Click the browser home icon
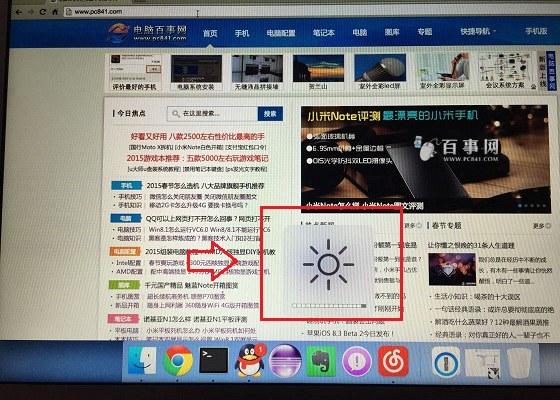 coord(55,12)
